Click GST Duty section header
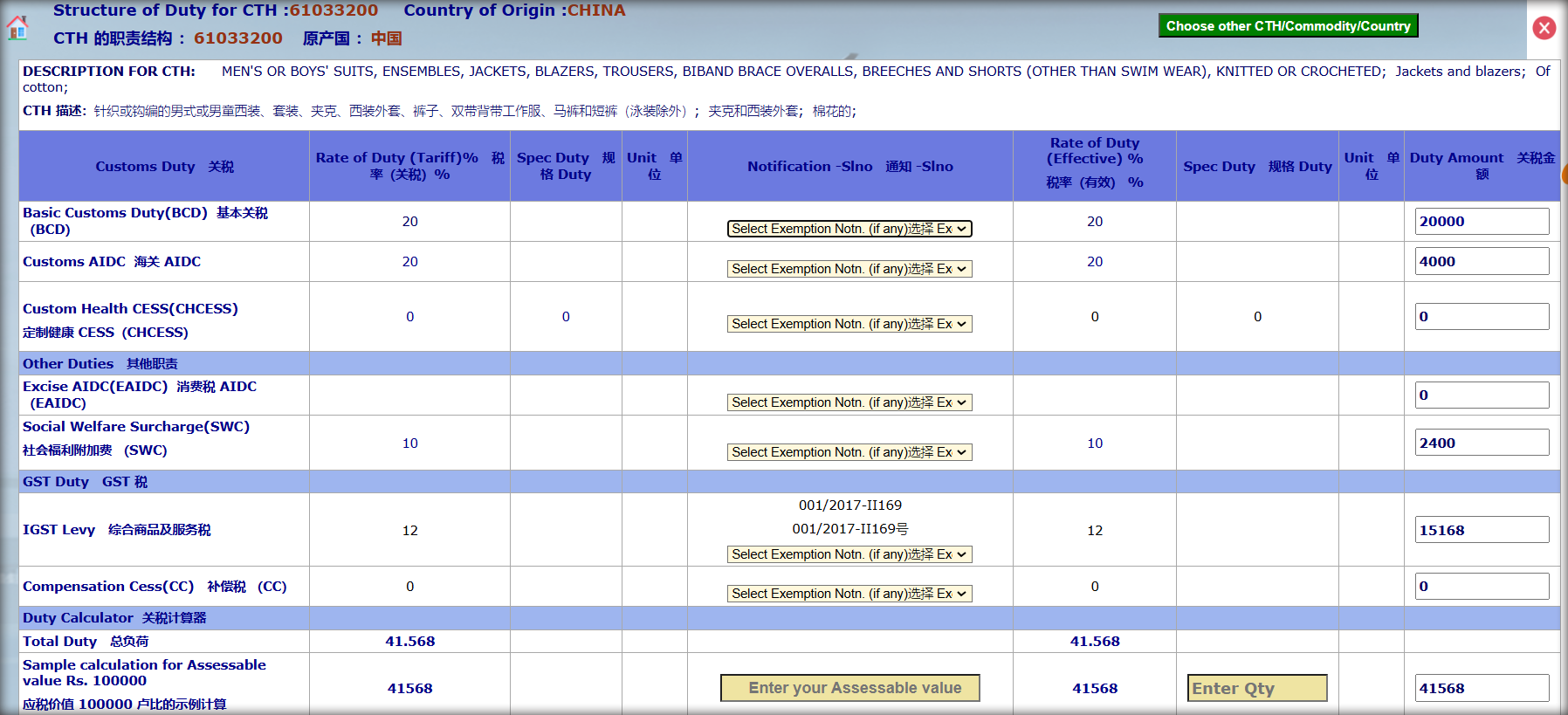 pos(85,481)
